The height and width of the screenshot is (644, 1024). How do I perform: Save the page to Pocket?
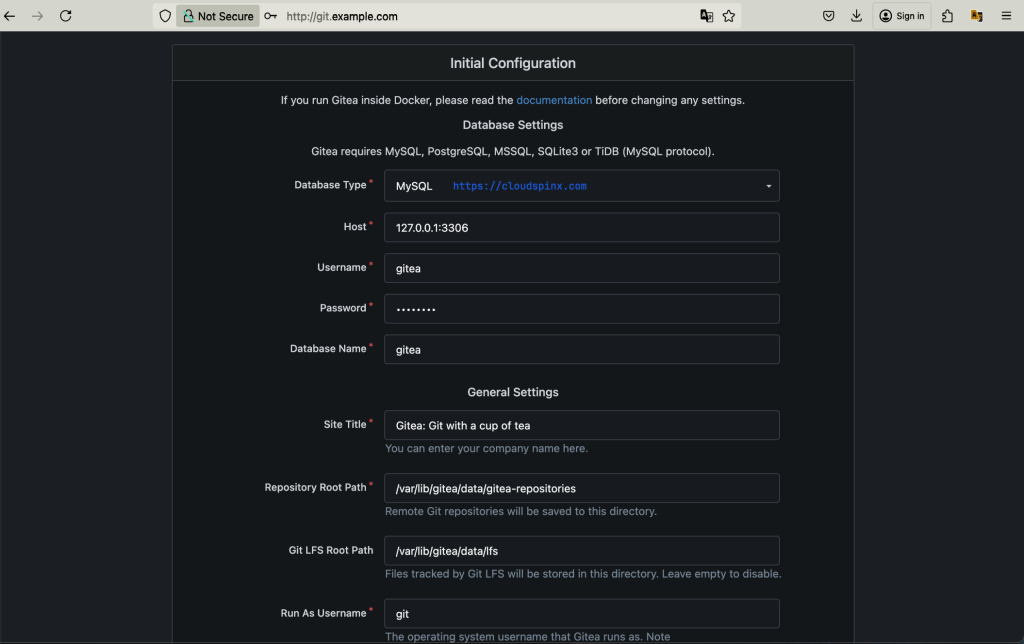(828, 15)
